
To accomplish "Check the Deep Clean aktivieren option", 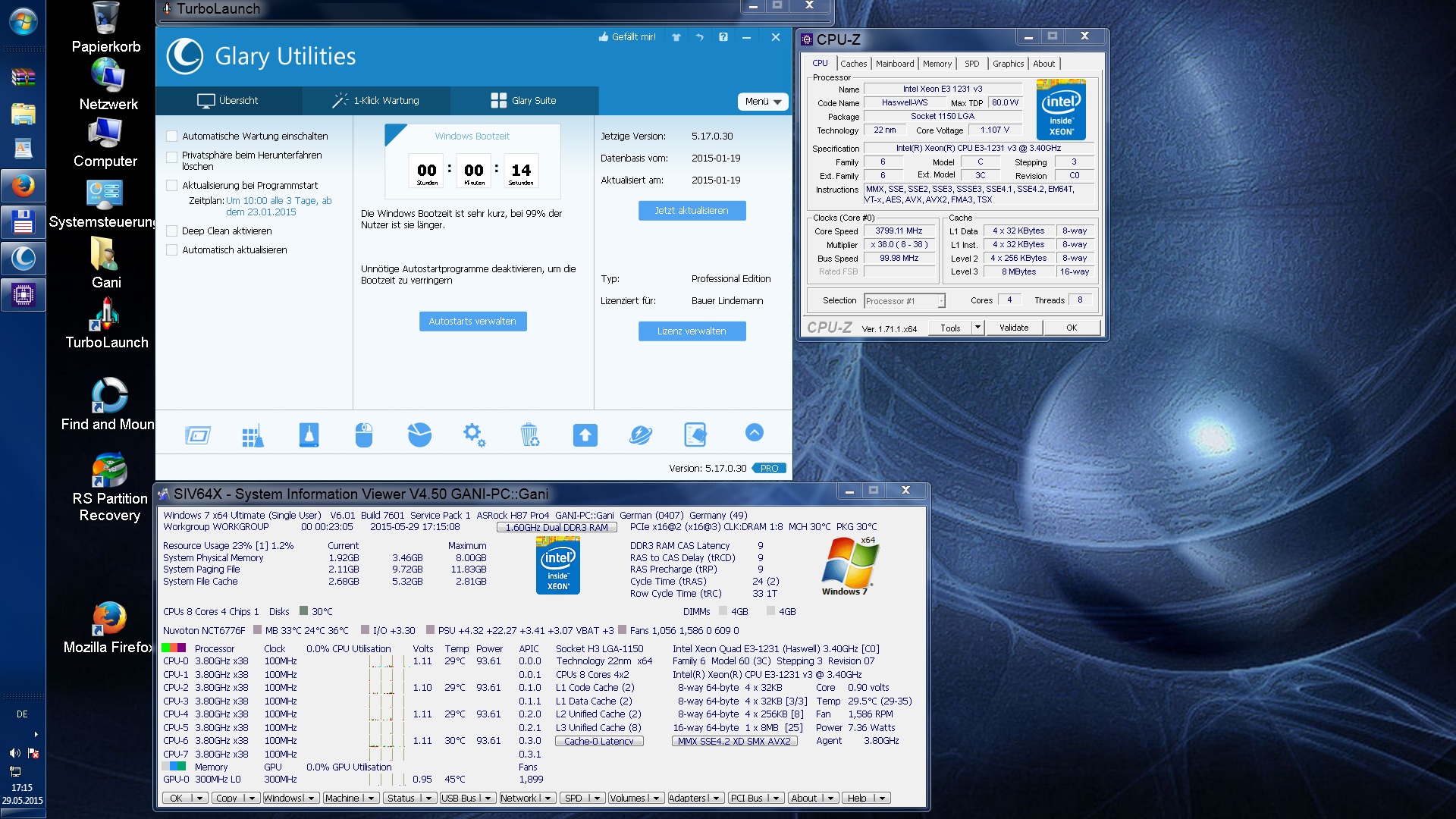I will tap(172, 231).
